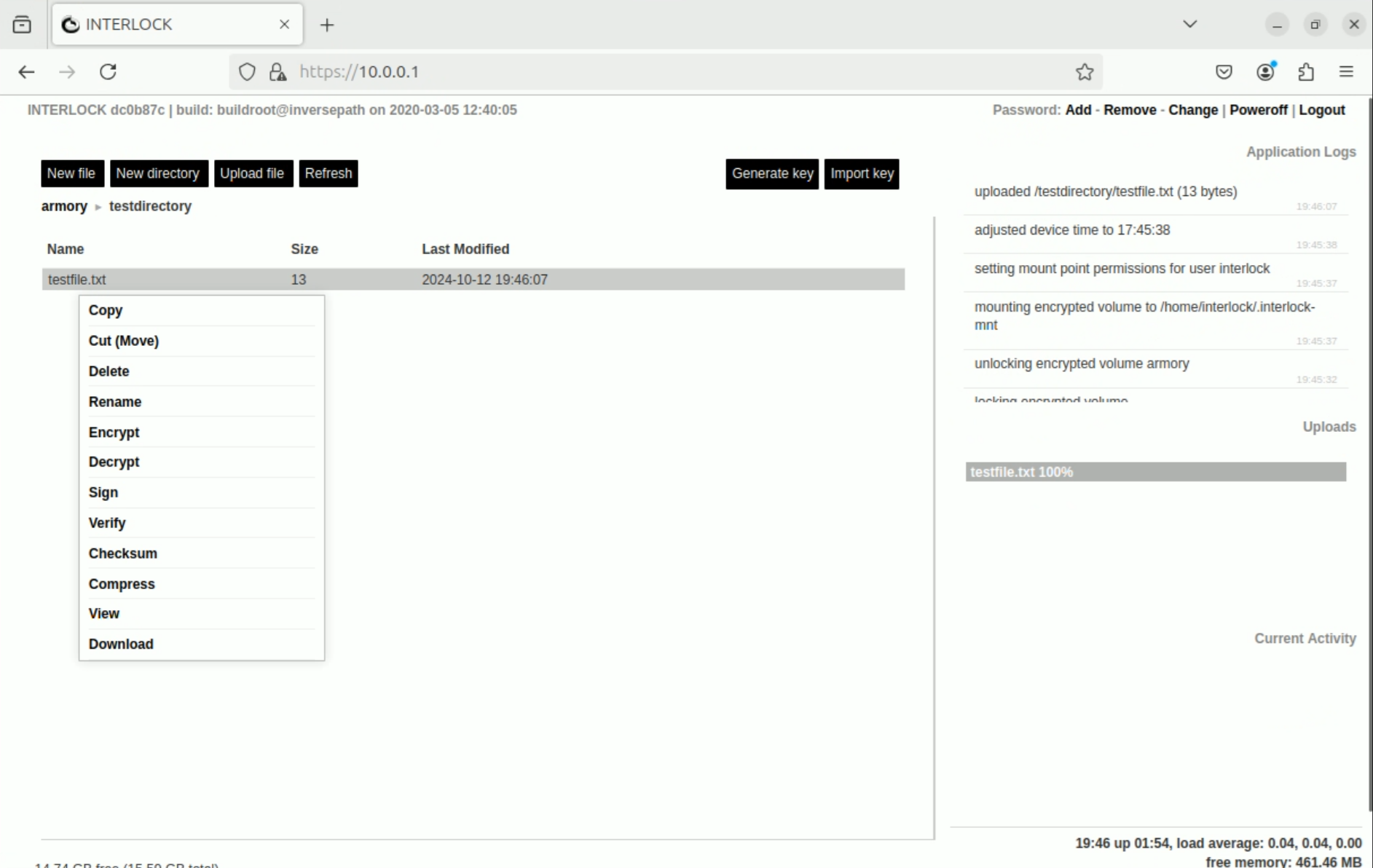Bookmark this page with the star icon
This screenshot has height=868, width=1373.
pyautogui.click(x=1085, y=71)
